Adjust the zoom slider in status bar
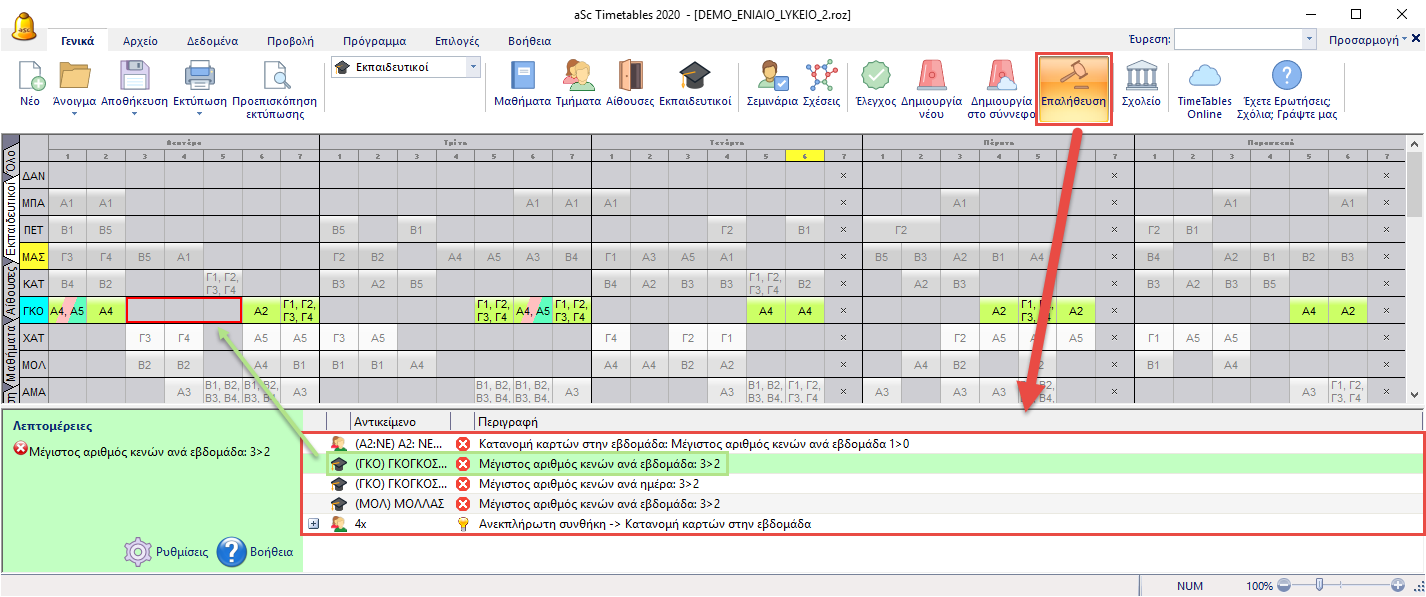The image size is (1426, 597). tap(1320, 585)
